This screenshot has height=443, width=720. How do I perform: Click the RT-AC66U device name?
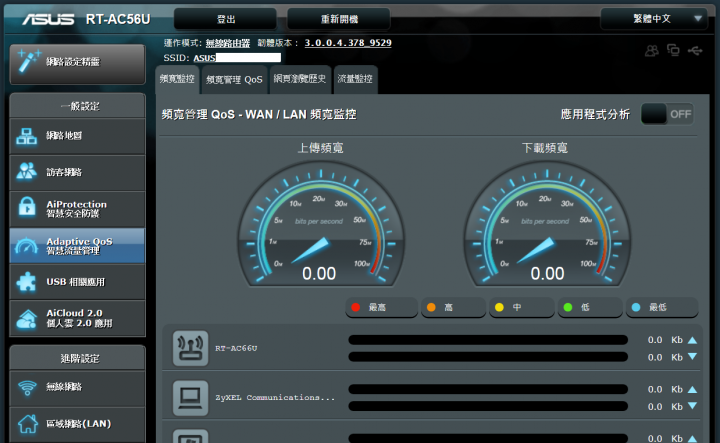coord(236,348)
